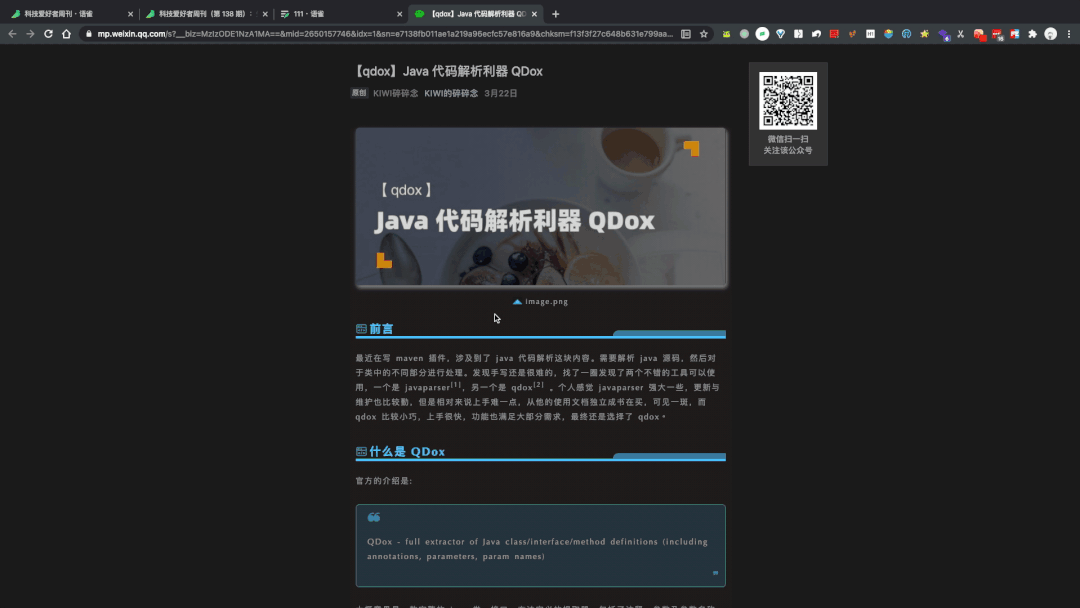Image resolution: width=1080 pixels, height=608 pixels.
Task: Open the white curved-arrow extension
Action: click(816, 34)
